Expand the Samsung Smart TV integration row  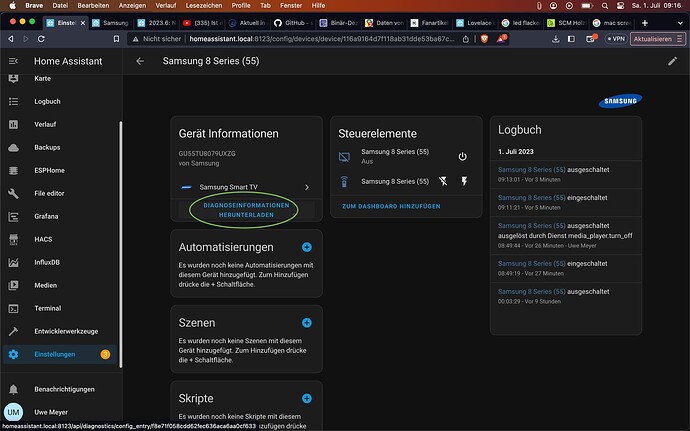[x=246, y=187]
